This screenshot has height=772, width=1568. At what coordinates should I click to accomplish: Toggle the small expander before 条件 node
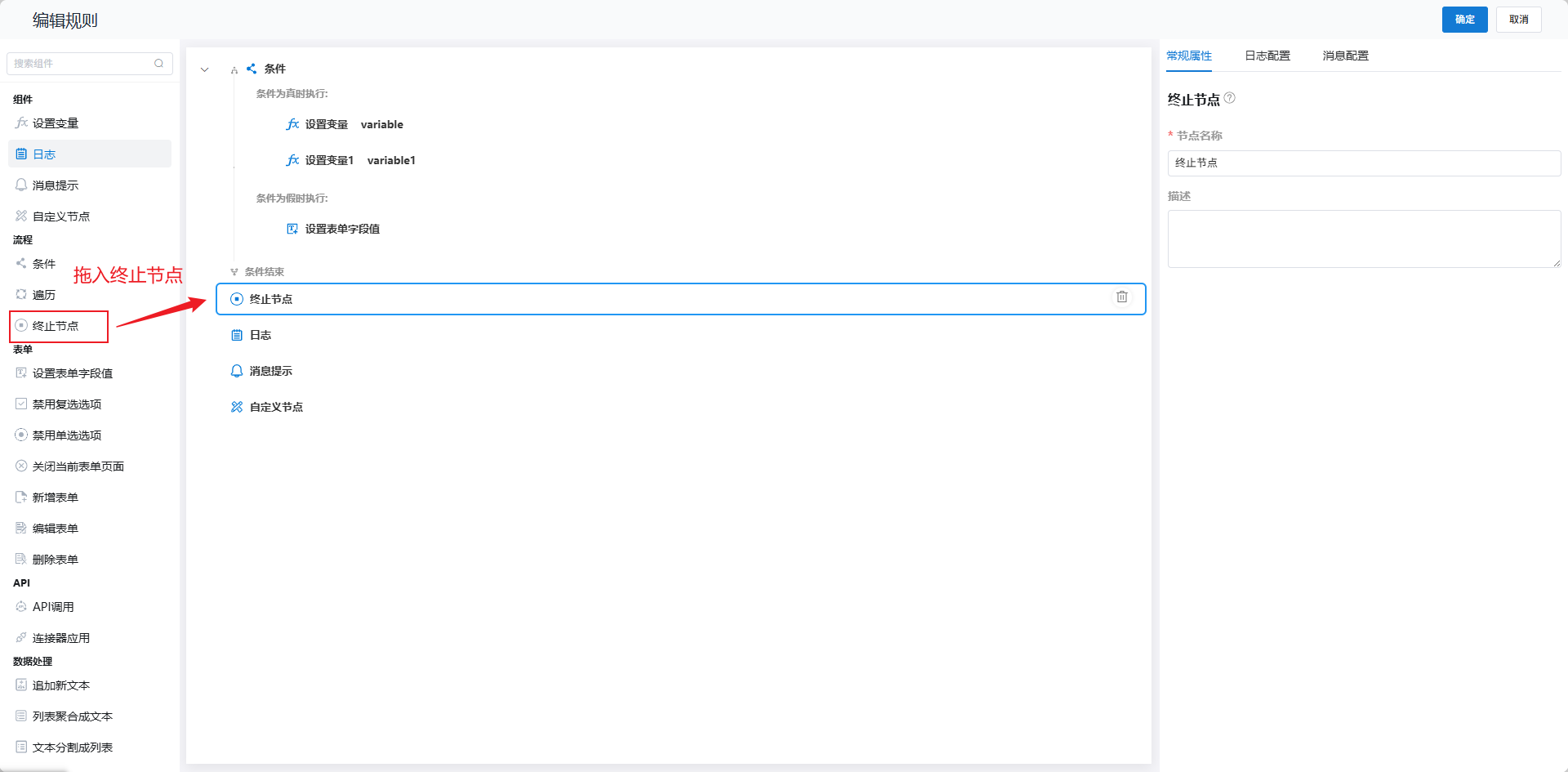[x=234, y=70]
